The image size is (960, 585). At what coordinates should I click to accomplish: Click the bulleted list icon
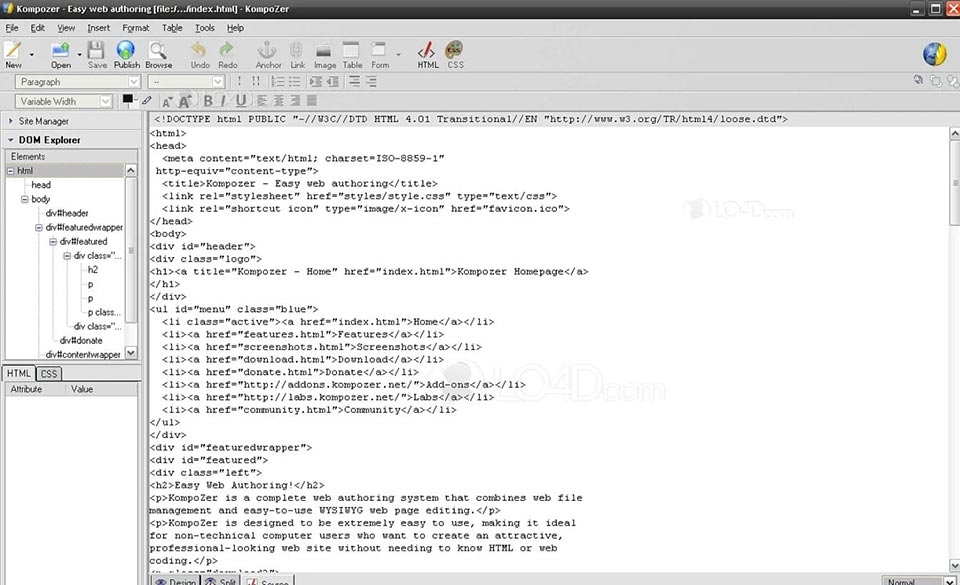tap(294, 81)
